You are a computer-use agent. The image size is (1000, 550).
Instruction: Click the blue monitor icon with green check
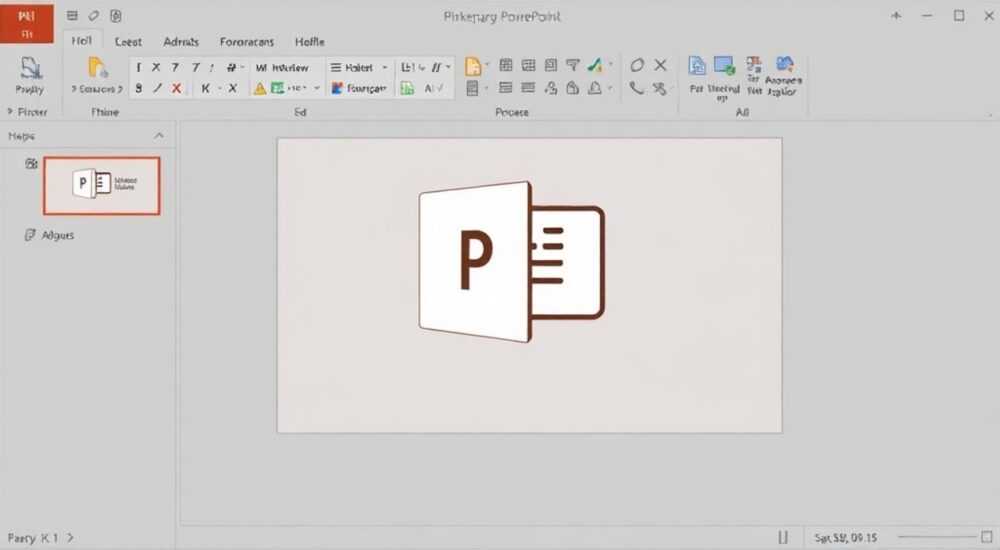pos(724,66)
